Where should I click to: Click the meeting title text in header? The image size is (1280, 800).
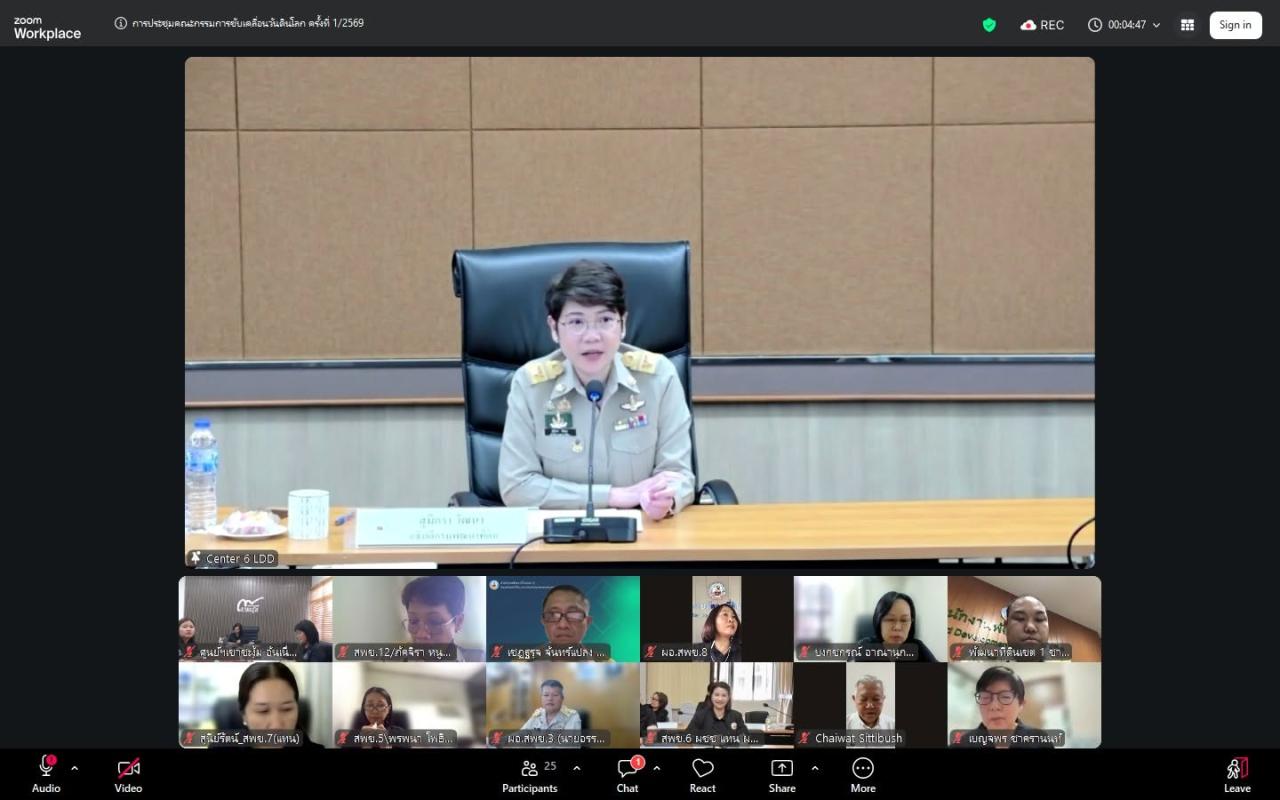pos(248,23)
